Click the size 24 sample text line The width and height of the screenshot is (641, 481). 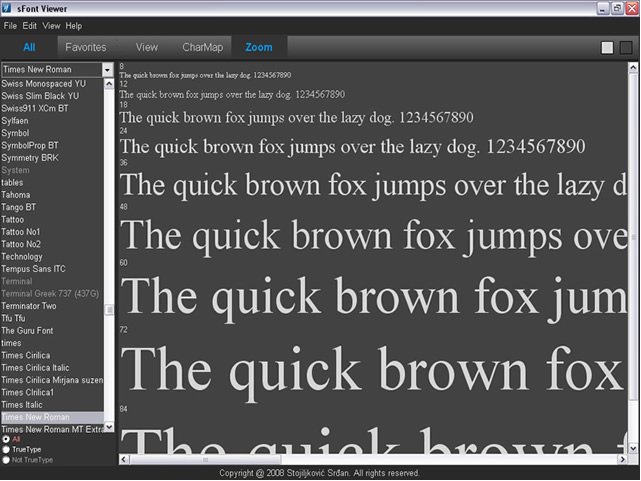tap(352, 147)
